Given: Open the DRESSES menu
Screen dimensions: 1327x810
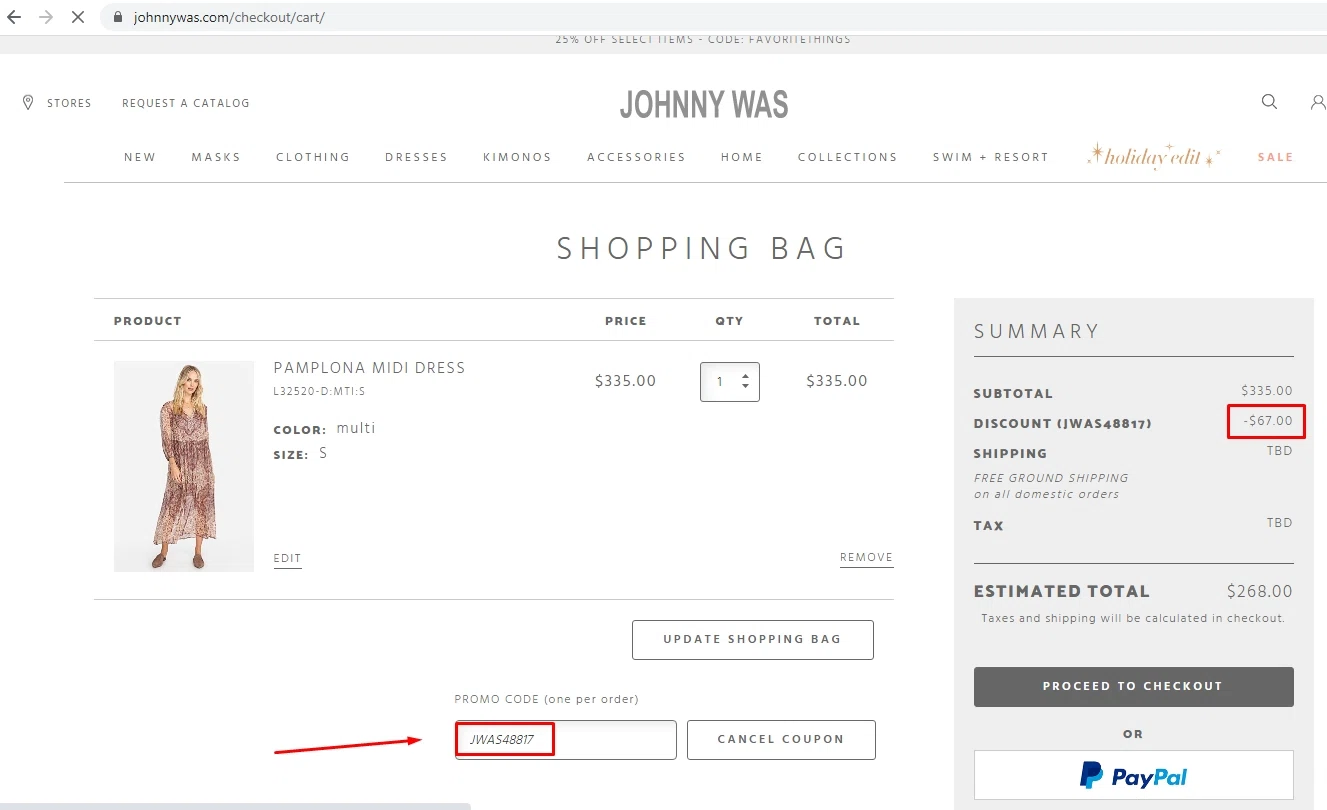Looking at the screenshot, I should [x=416, y=157].
